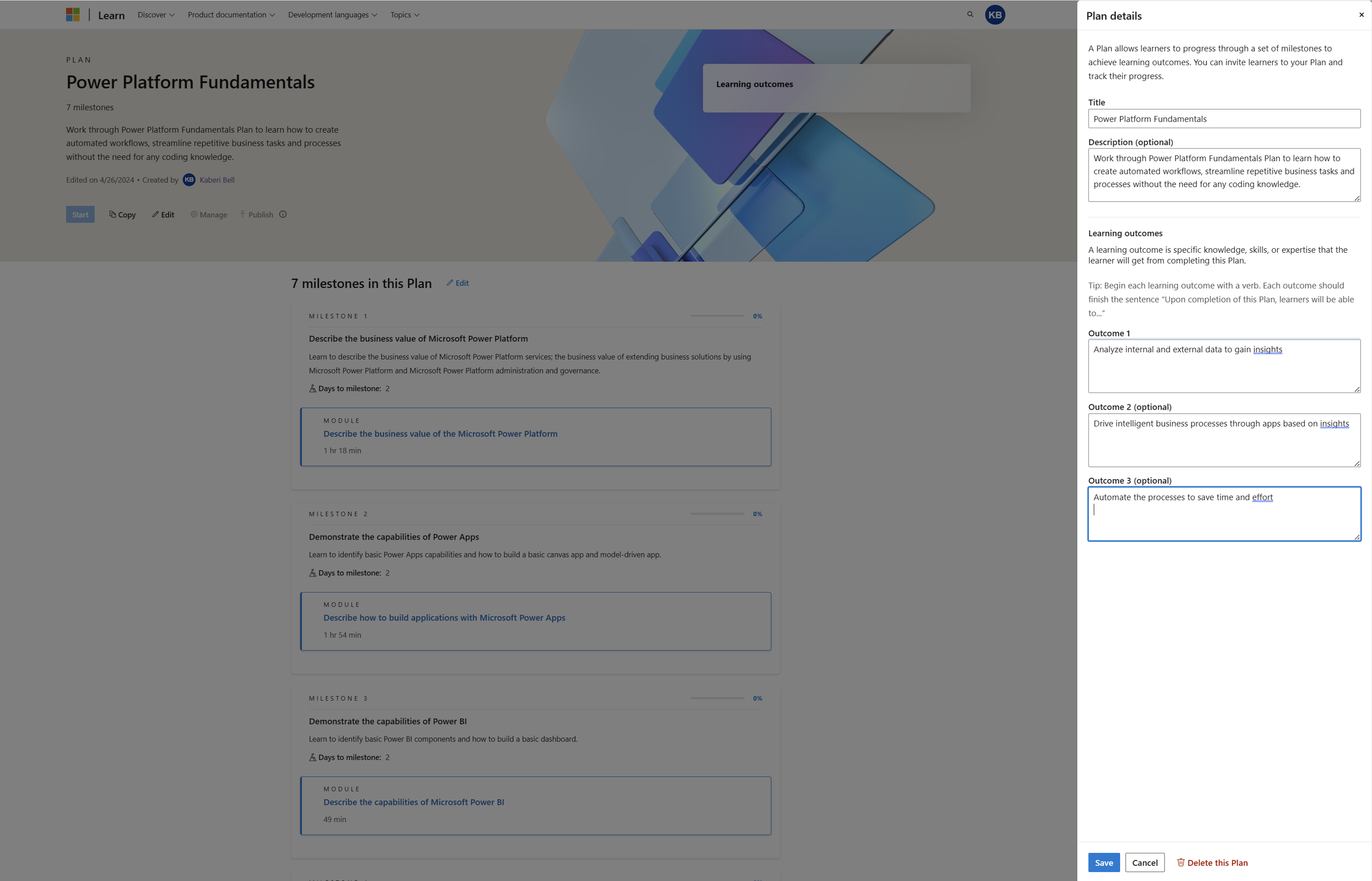The image size is (1372, 881).
Task: Select the Topics menu item
Action: 405,14
